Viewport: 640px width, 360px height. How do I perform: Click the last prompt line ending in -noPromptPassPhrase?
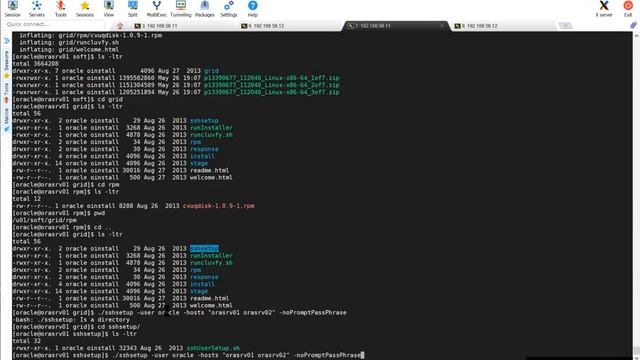pyautogui.click(x=188, y=355)
